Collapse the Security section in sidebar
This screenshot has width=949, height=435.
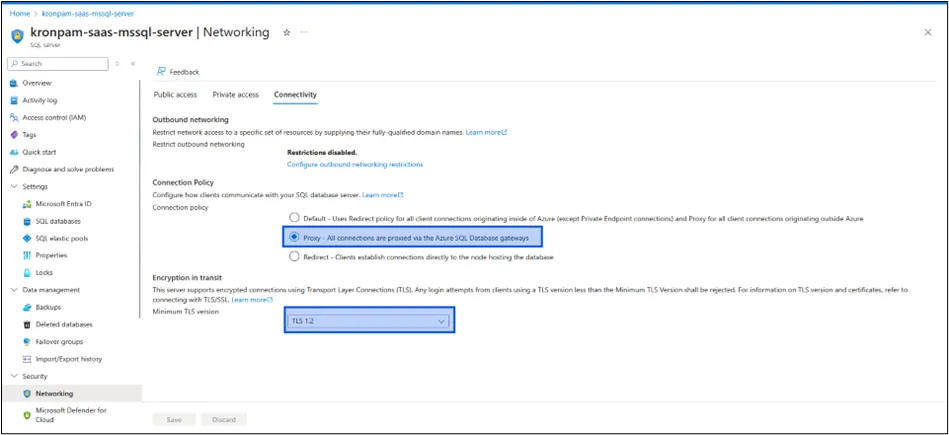click(x=14, y=376)
